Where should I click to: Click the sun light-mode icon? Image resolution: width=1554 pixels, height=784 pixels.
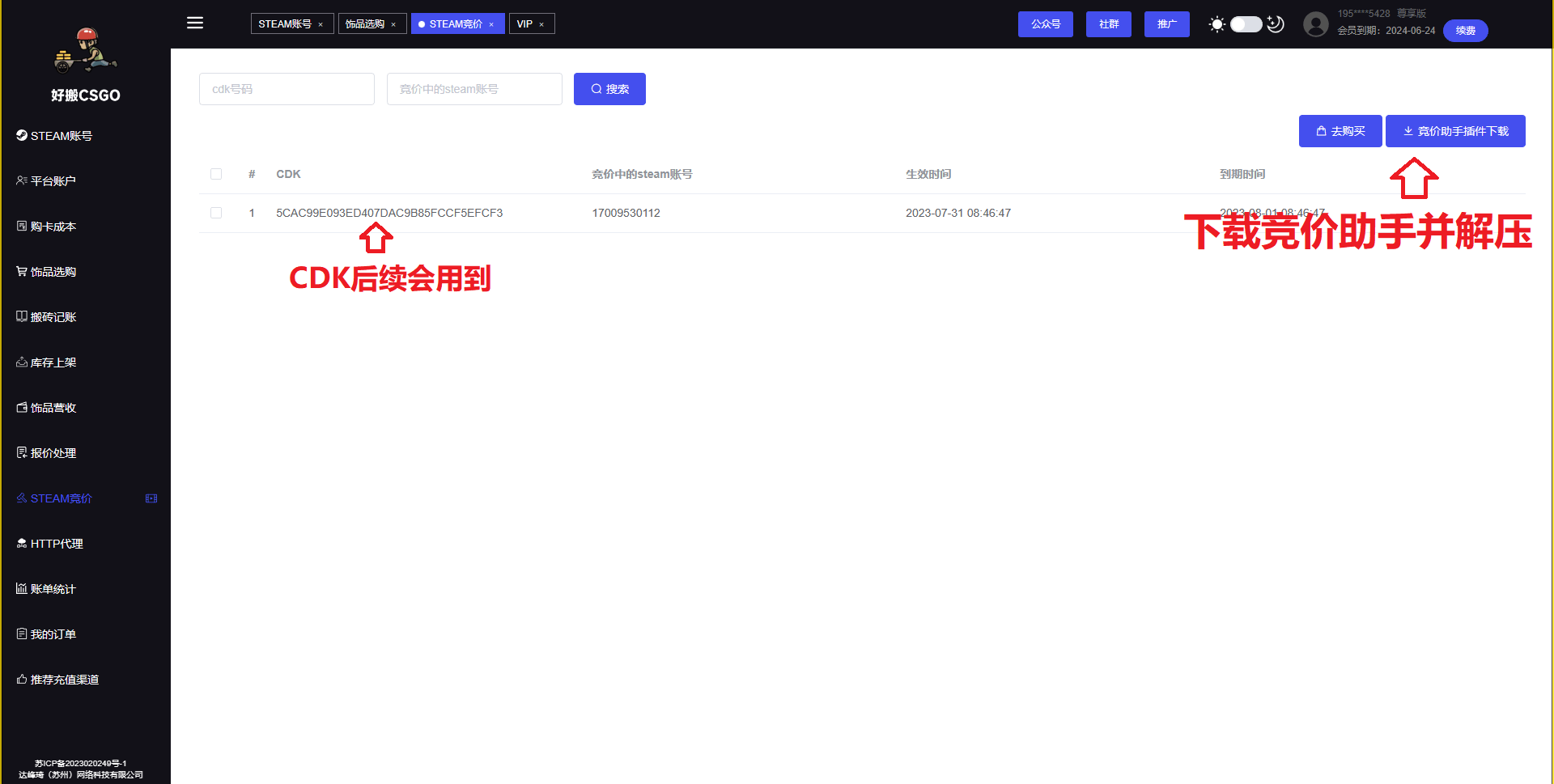click(x=1216, y=24)
